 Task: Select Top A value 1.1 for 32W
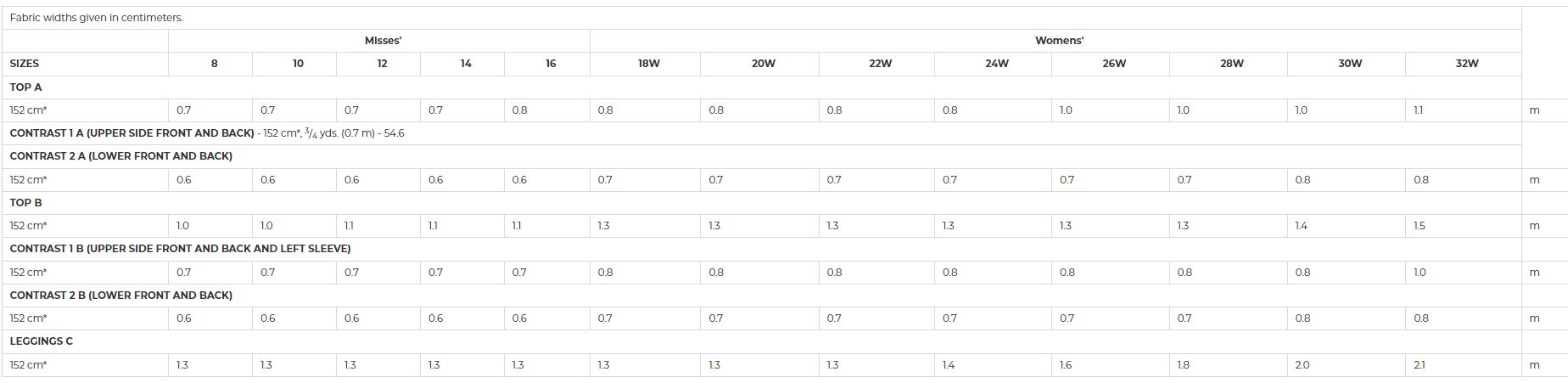point(1419,110)
